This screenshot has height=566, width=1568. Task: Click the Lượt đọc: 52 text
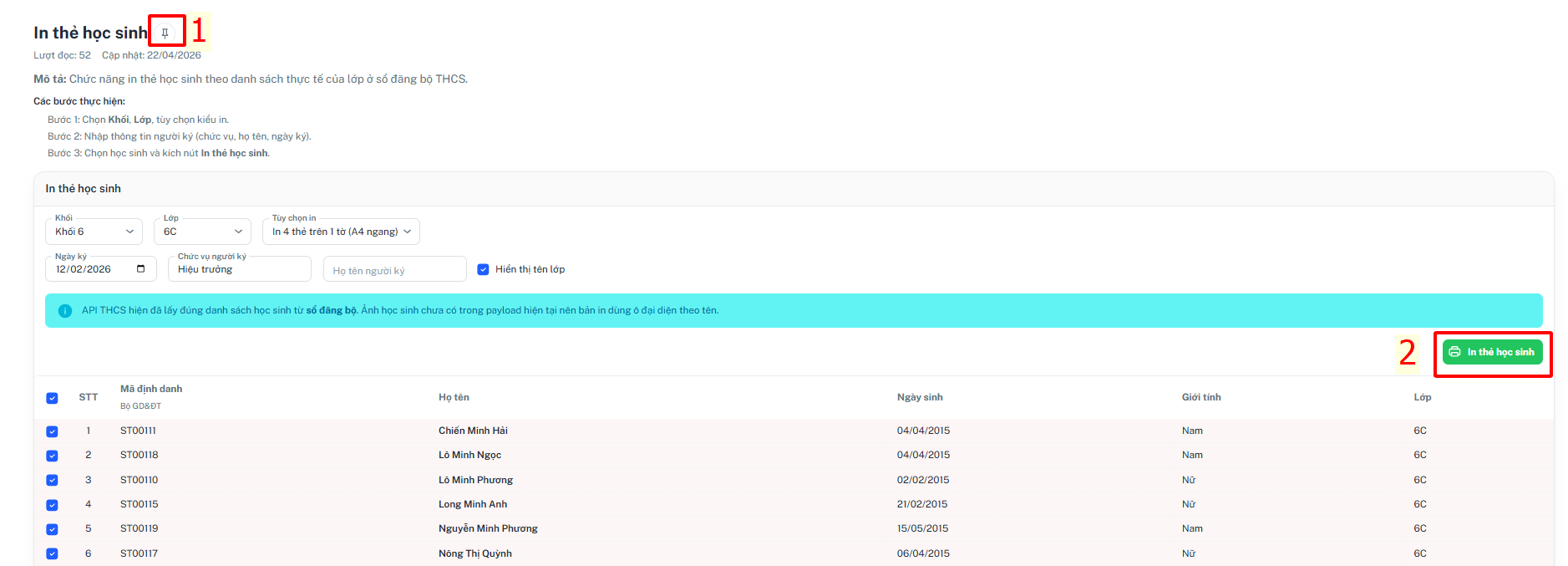tap(62, 55)
